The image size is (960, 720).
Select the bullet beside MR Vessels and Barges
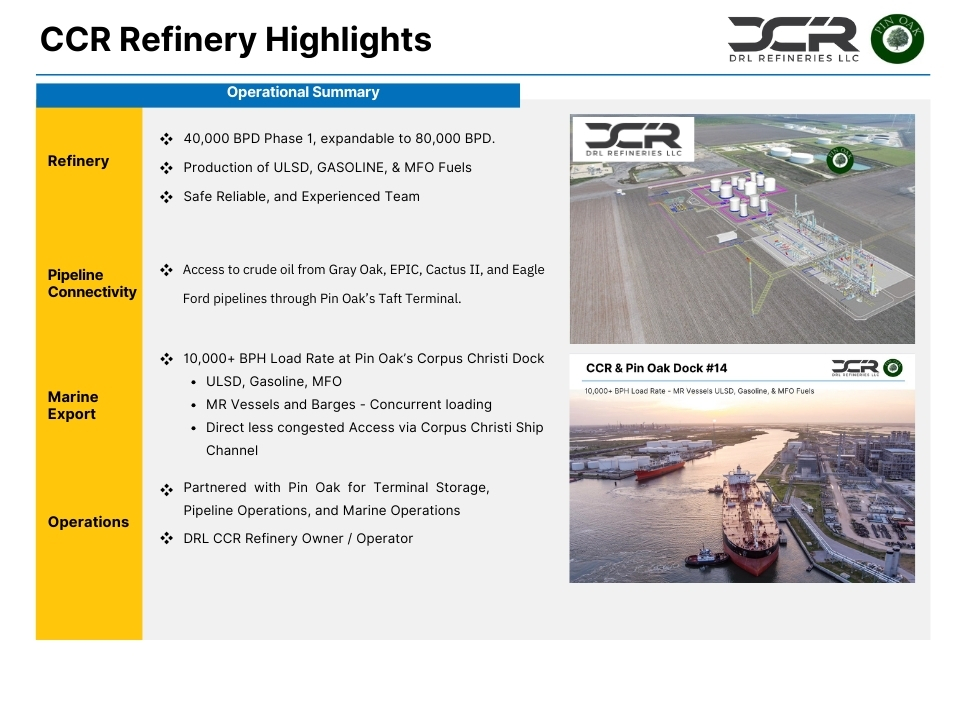point(195,404)
